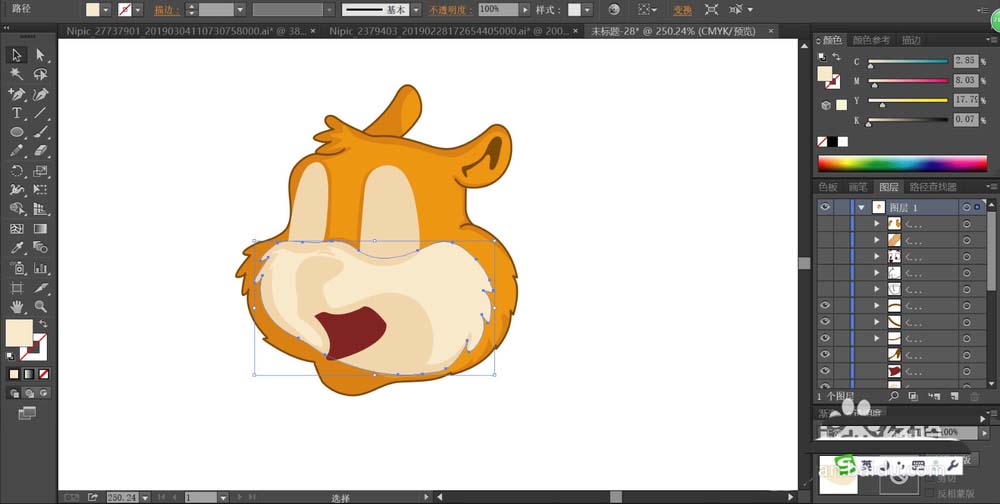Switch to the 路径查找器 panel tab
The height and width of the screenshot is (504, 1000).
click(x=932, y=187)
